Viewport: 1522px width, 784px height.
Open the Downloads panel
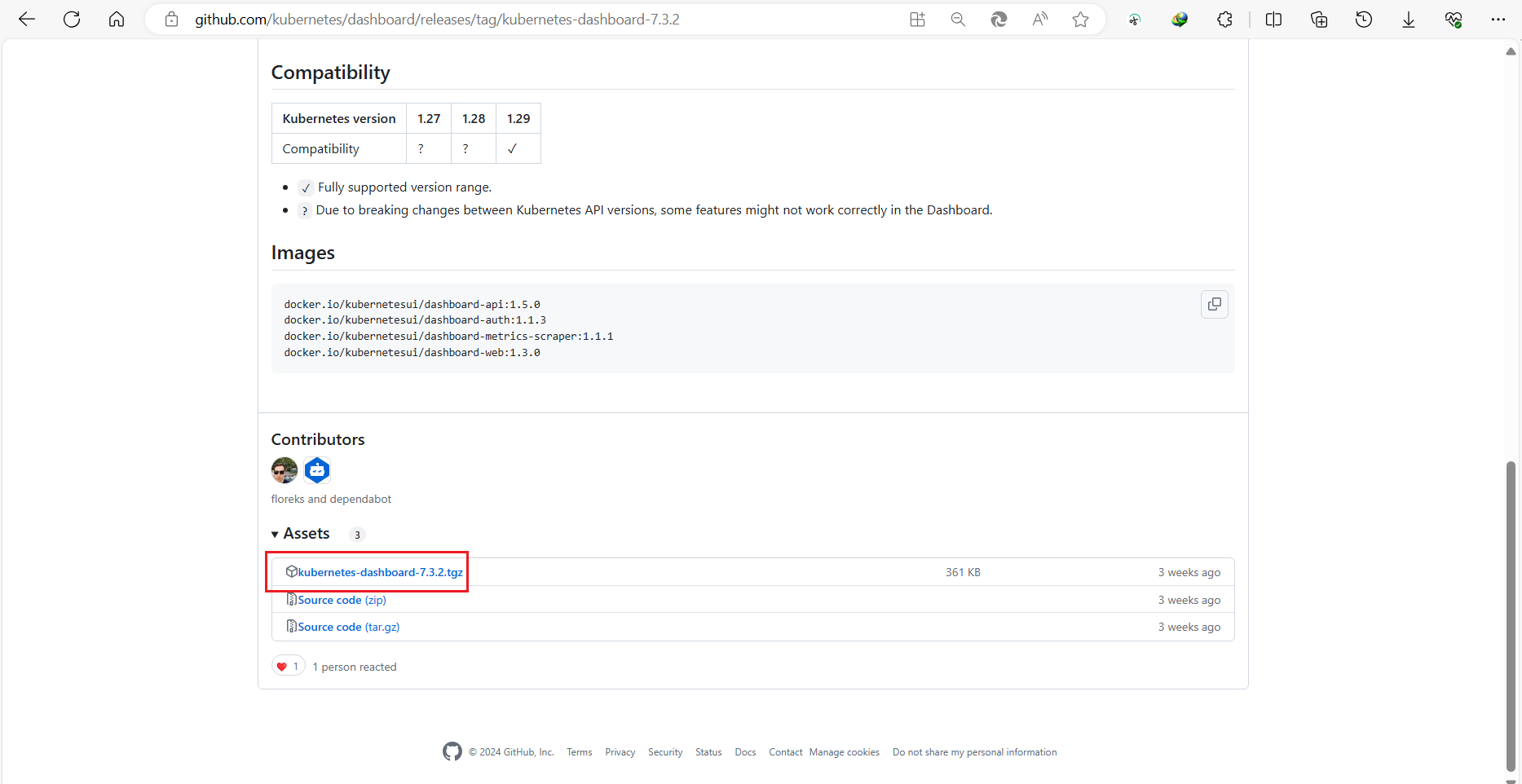[x=1409, y=20]
